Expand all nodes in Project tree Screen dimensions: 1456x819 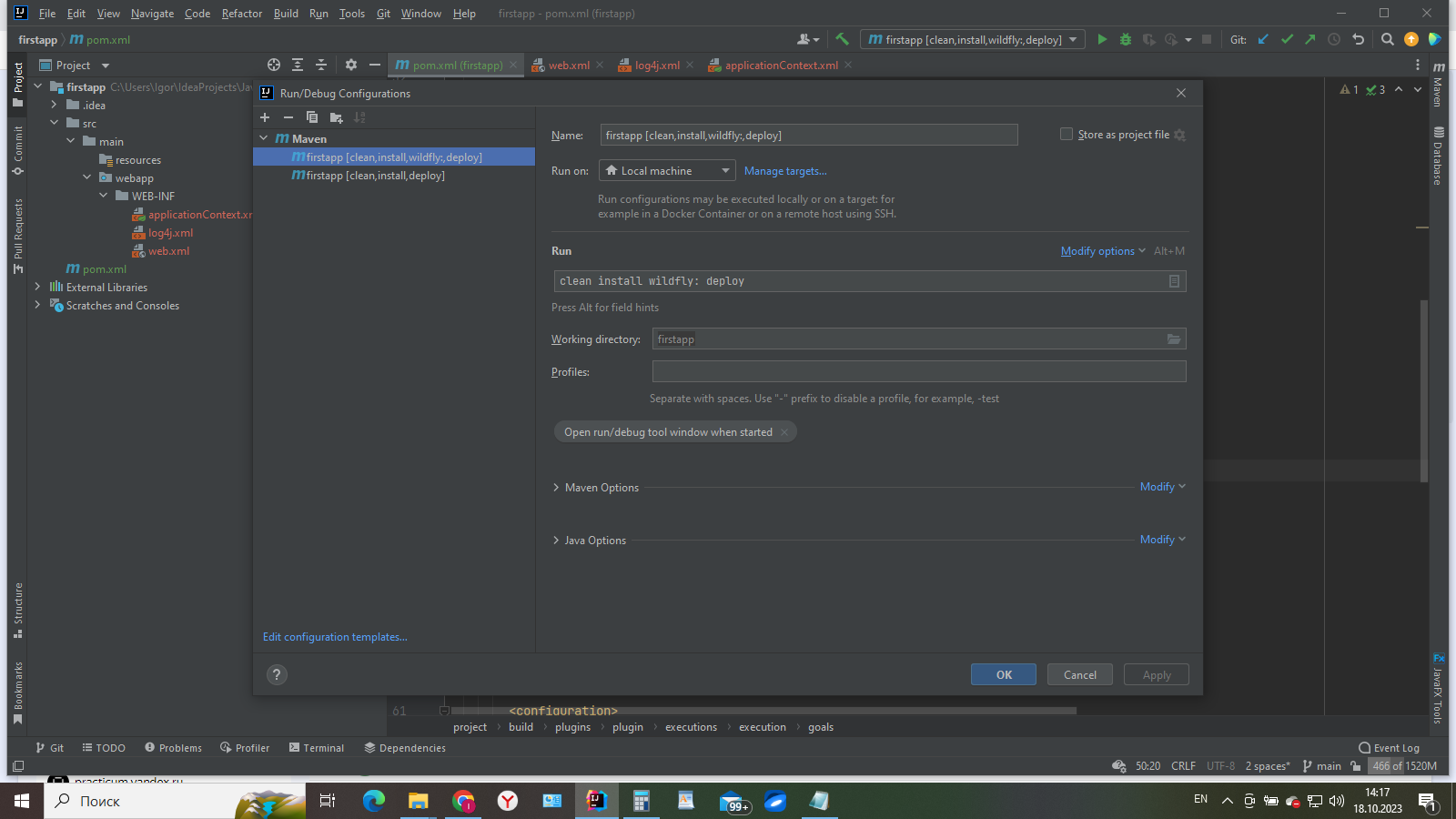(298, 65)
